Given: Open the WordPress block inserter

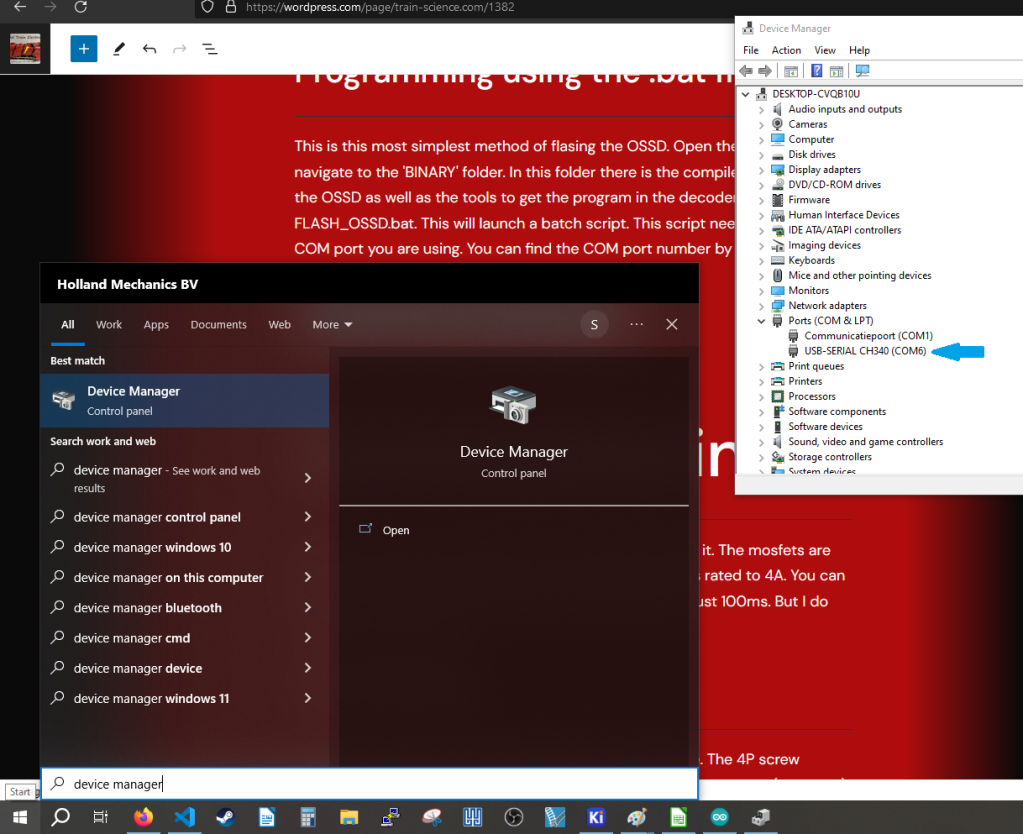Looking at the screenshot, I should click(83, 48).
